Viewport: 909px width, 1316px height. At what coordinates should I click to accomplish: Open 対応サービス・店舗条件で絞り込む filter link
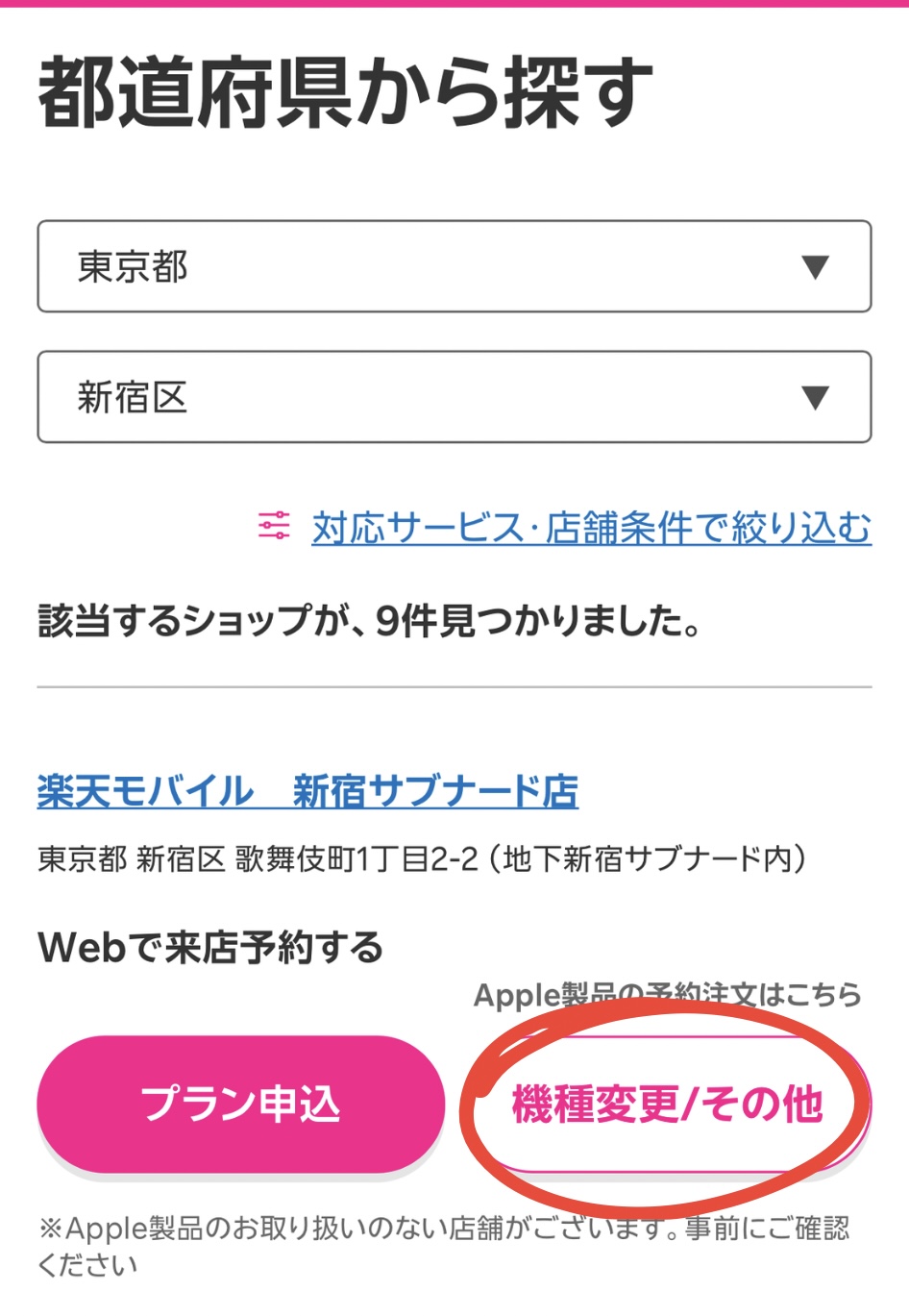pos(590,524)
